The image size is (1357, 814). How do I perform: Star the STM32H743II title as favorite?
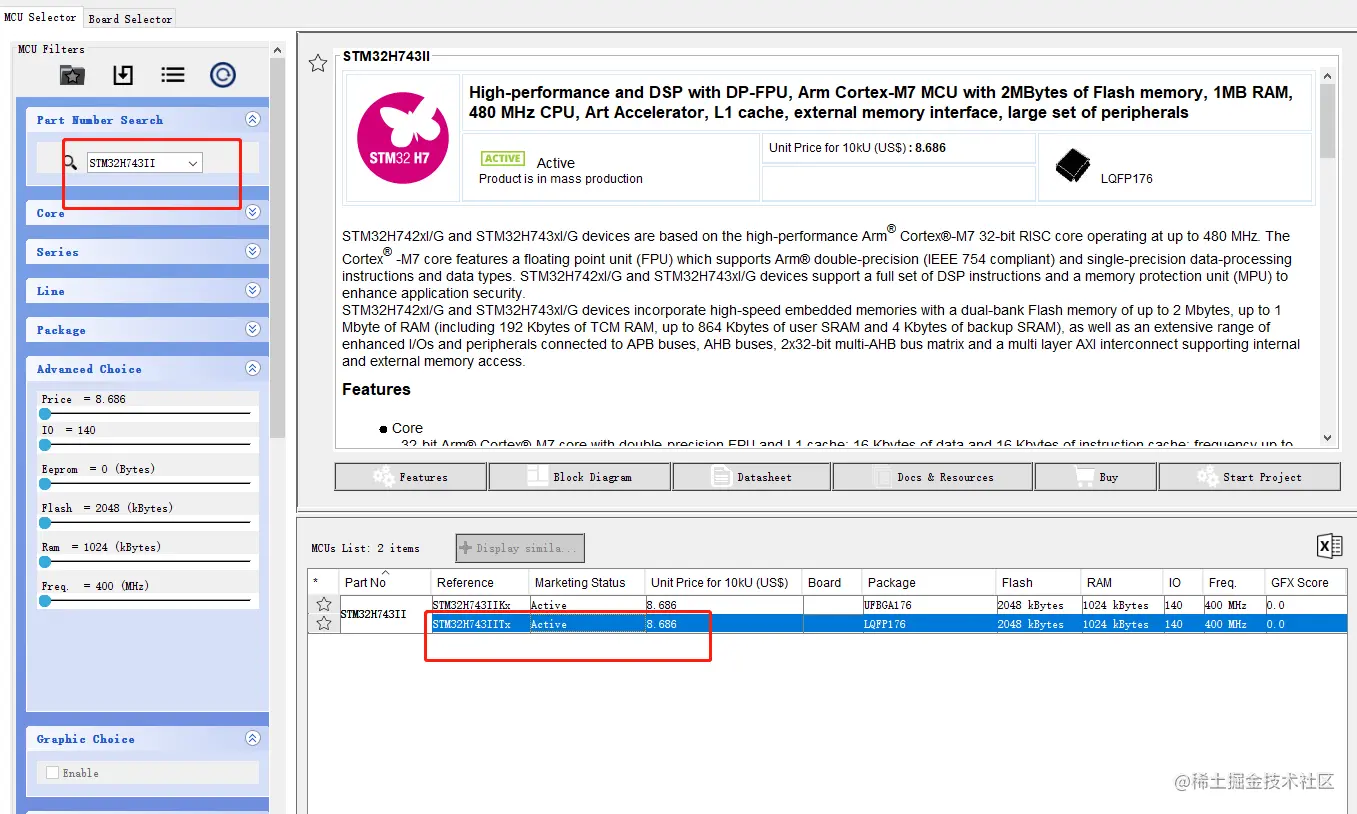(318, 63)
